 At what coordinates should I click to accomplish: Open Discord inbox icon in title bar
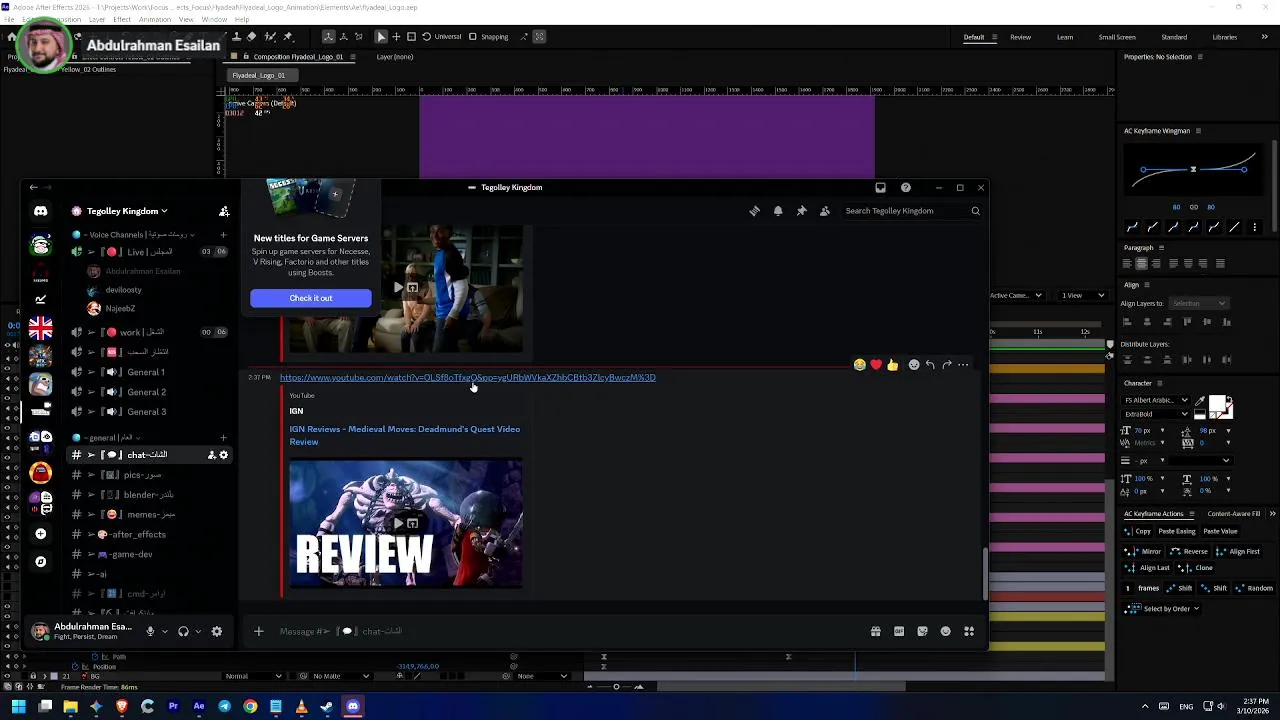[880, 187]
